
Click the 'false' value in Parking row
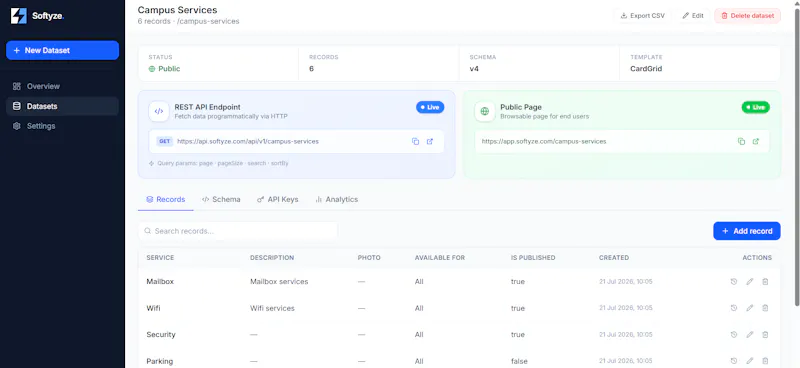(519, 361)
